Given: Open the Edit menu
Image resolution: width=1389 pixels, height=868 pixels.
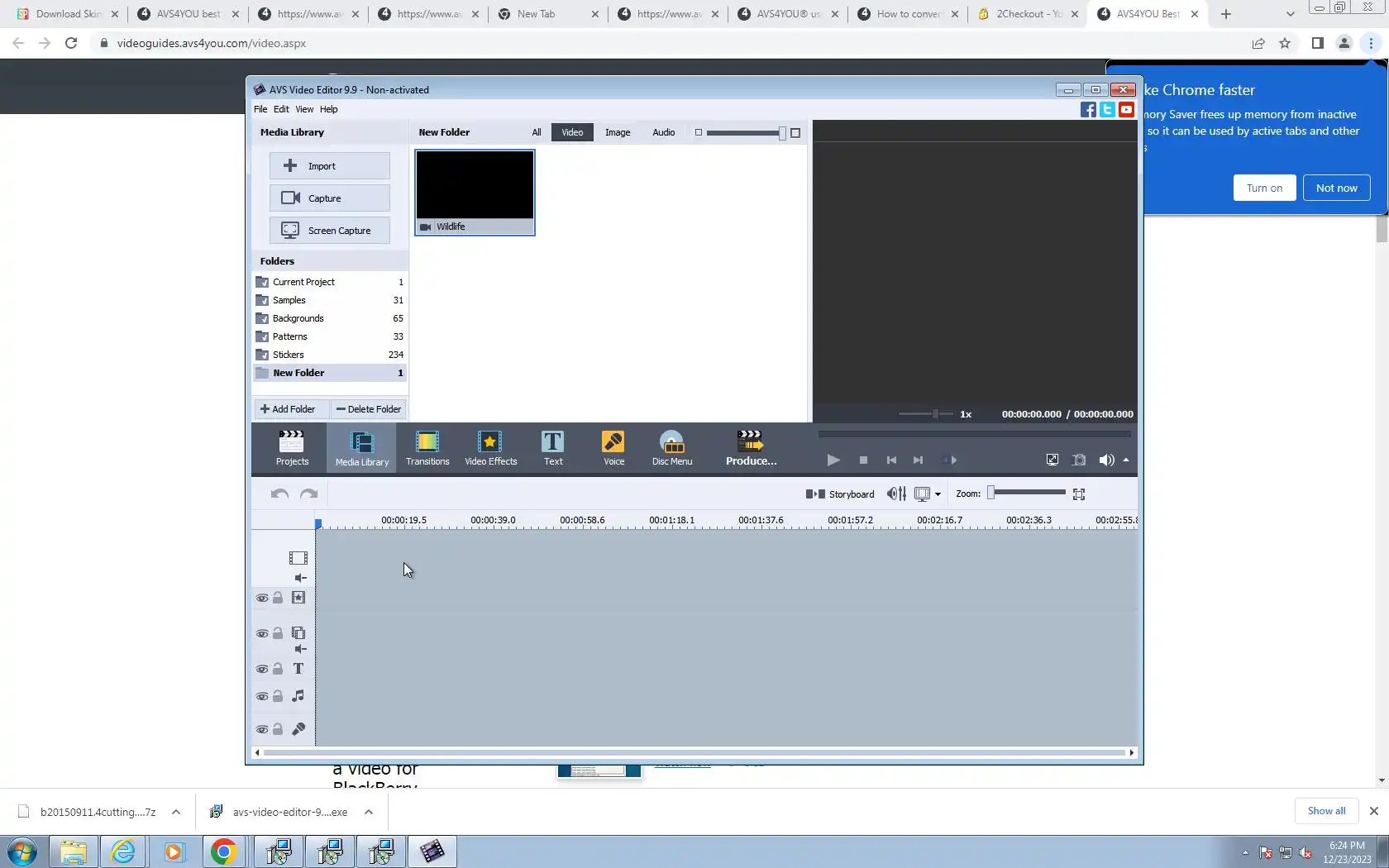Looking at the screenshot, I should click(281, 109).
